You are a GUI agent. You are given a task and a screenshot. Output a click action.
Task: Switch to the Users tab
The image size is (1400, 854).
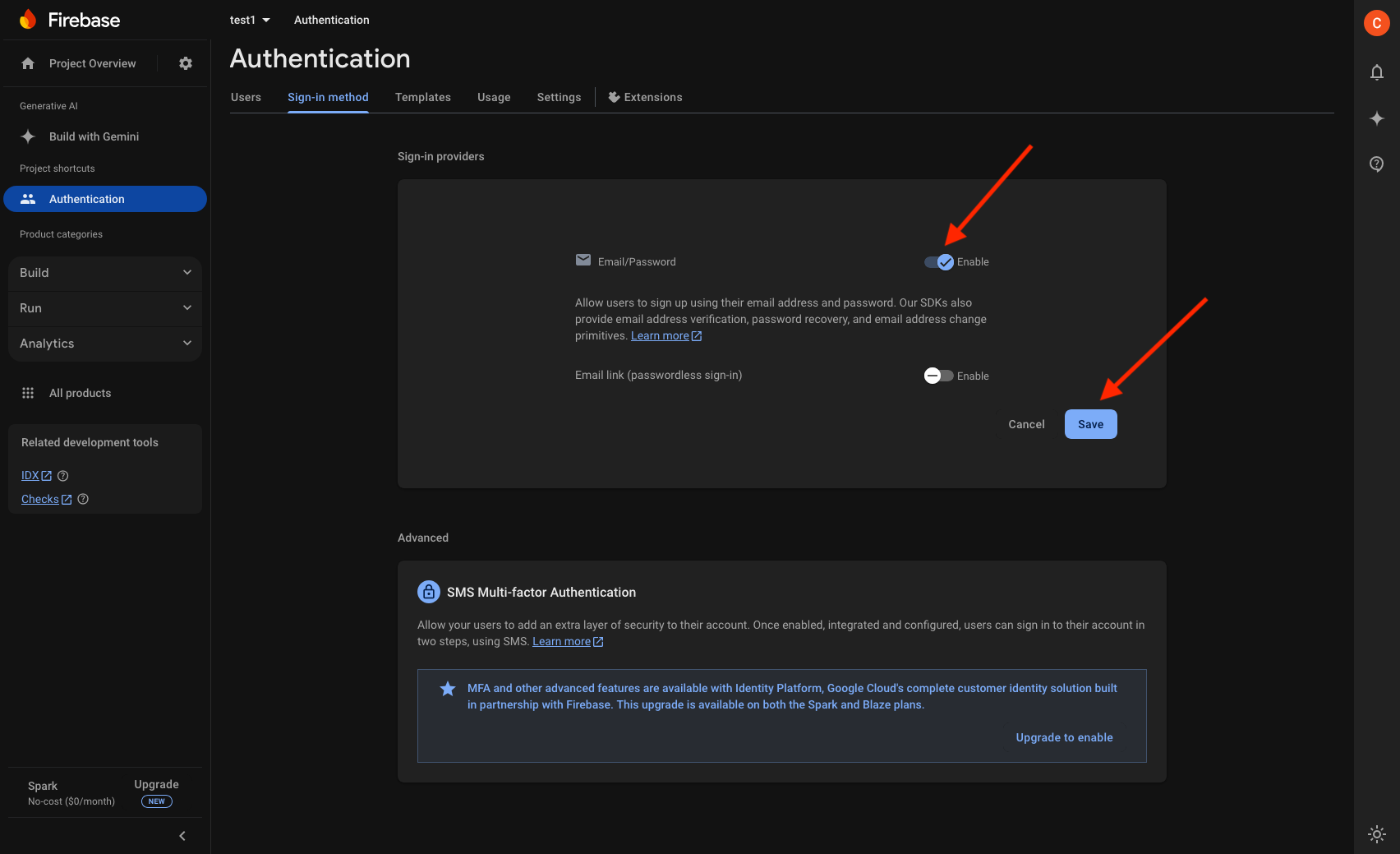click(x=246, y=97)
